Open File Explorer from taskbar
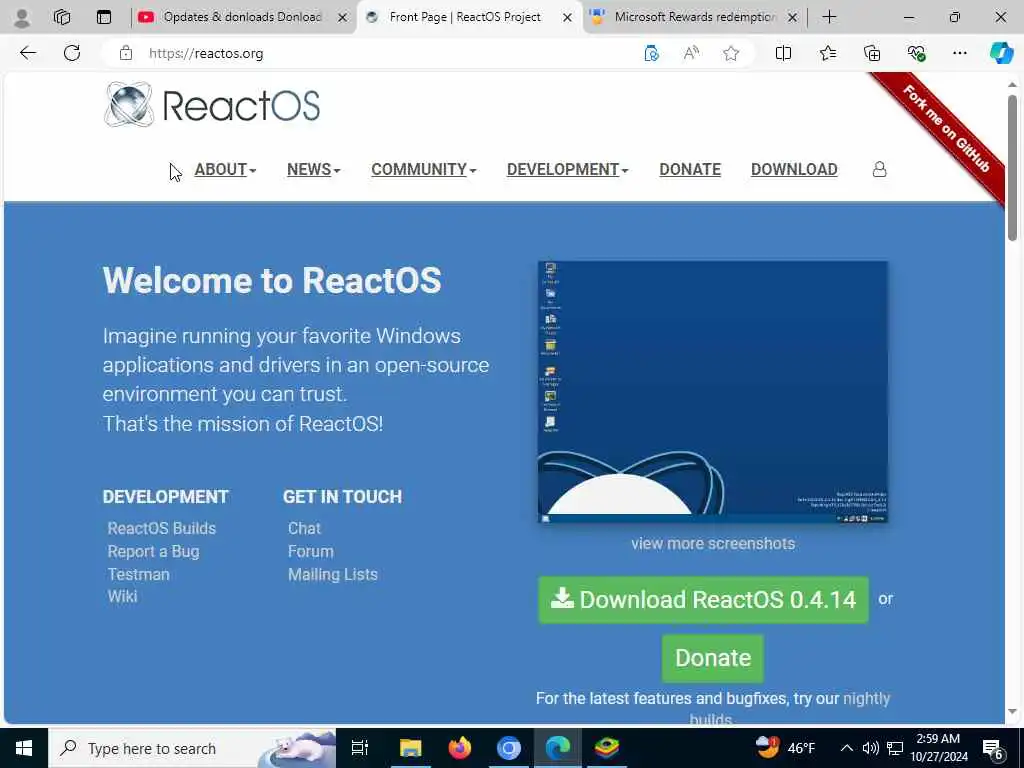The width and height of the screenshot is (1024, 768). point(411,748)
